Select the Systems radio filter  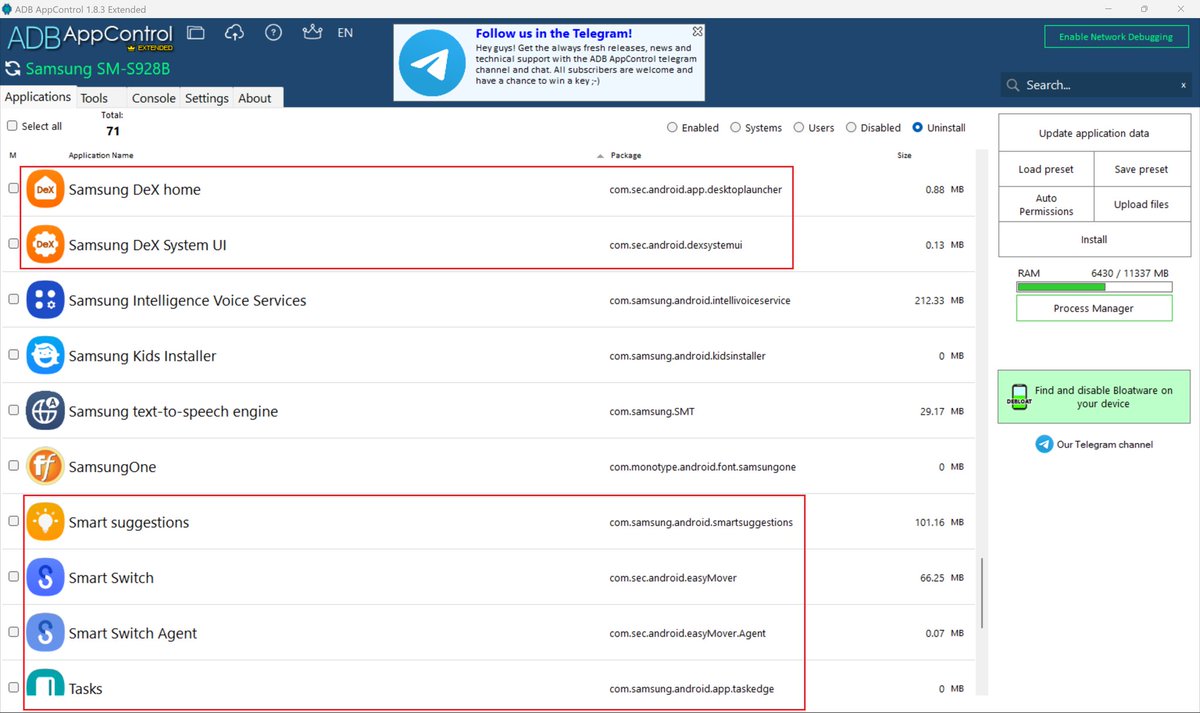[736, 128]
